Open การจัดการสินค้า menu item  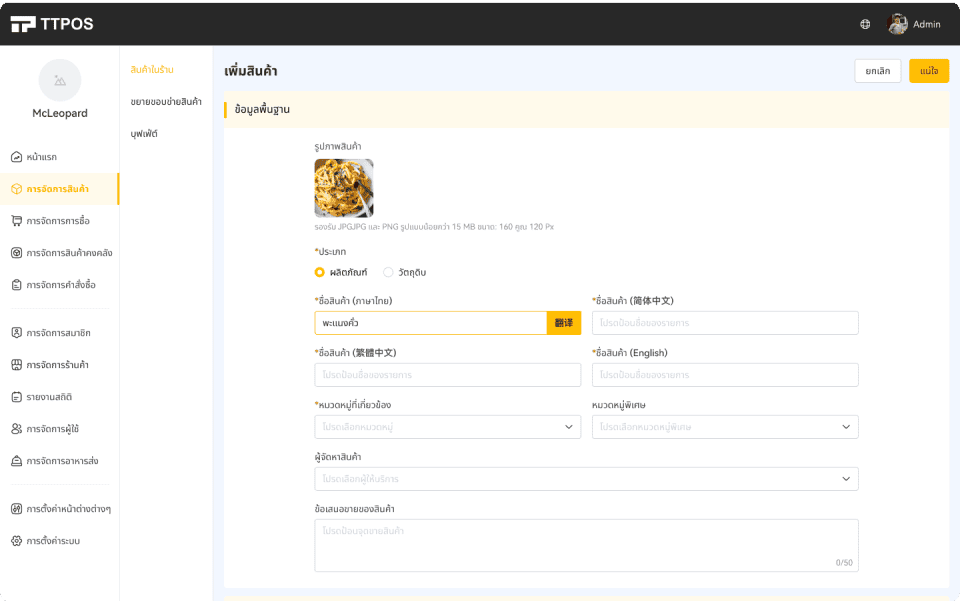[x=59, y=189]
